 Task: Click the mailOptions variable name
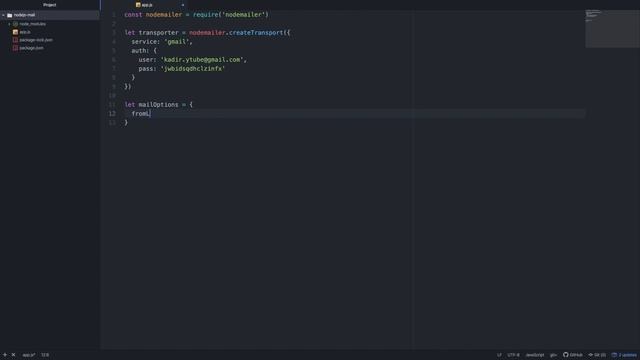(158, 104)
